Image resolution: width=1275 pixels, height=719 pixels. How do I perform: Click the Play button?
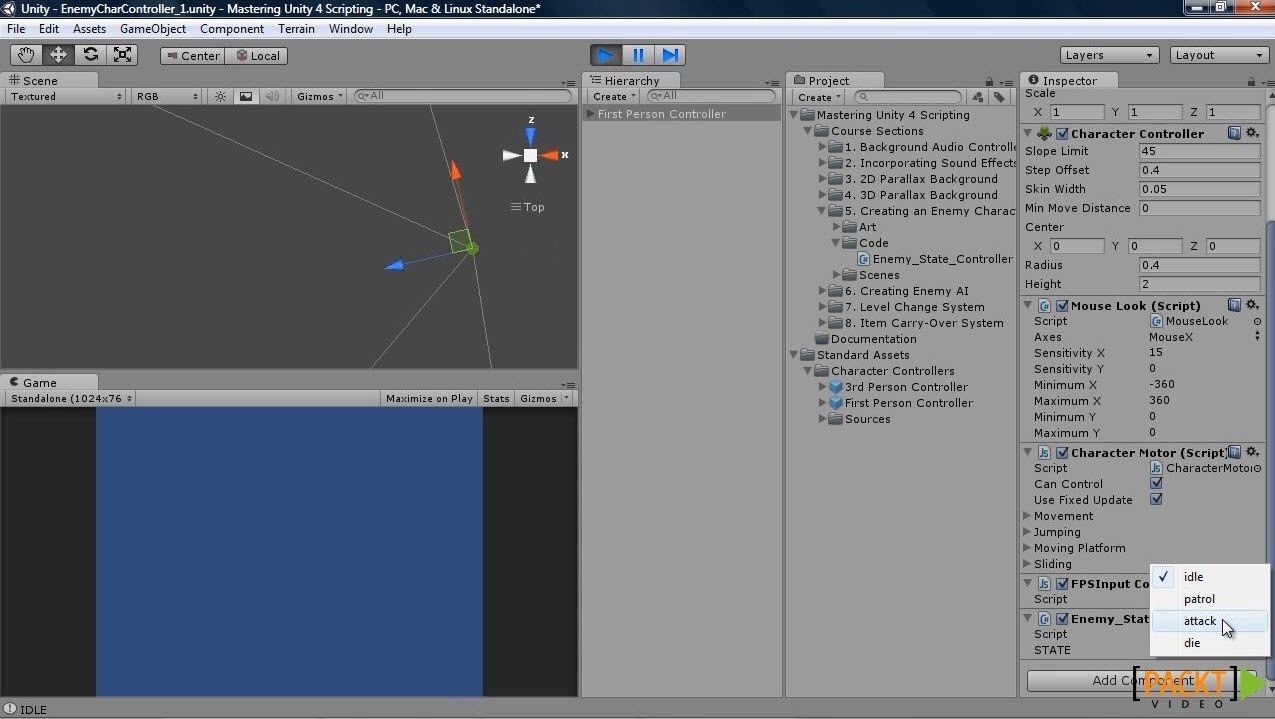[x=605, y=55]
